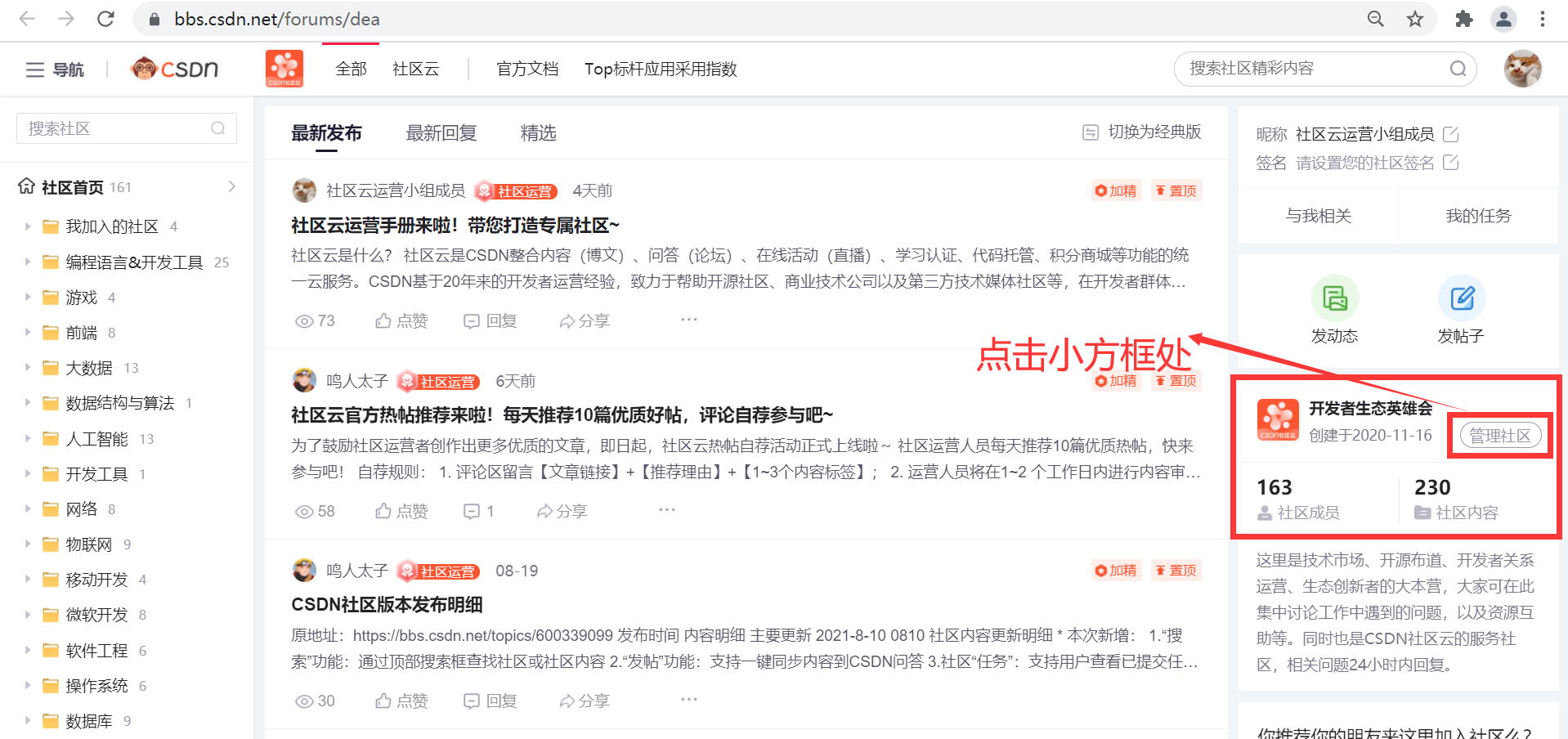1568x739 pixels.
Task: Share the 社区云运营手册来啦 post
Action: coord(584,320)
